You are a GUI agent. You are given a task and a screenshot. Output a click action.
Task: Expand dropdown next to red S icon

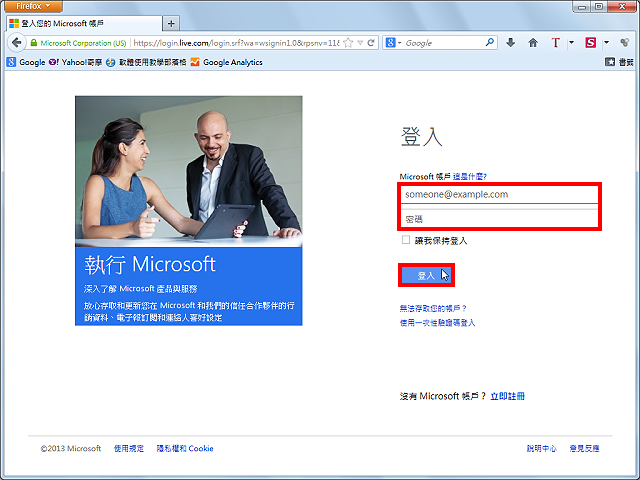click(607, 42)
